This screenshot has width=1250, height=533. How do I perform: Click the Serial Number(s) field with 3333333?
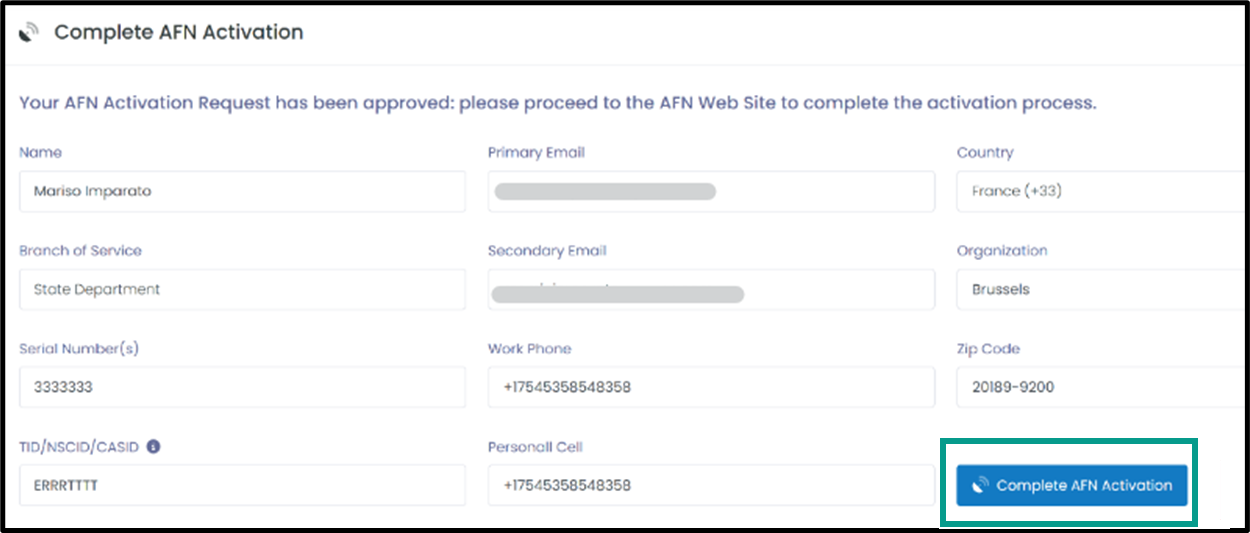point(242,387)
